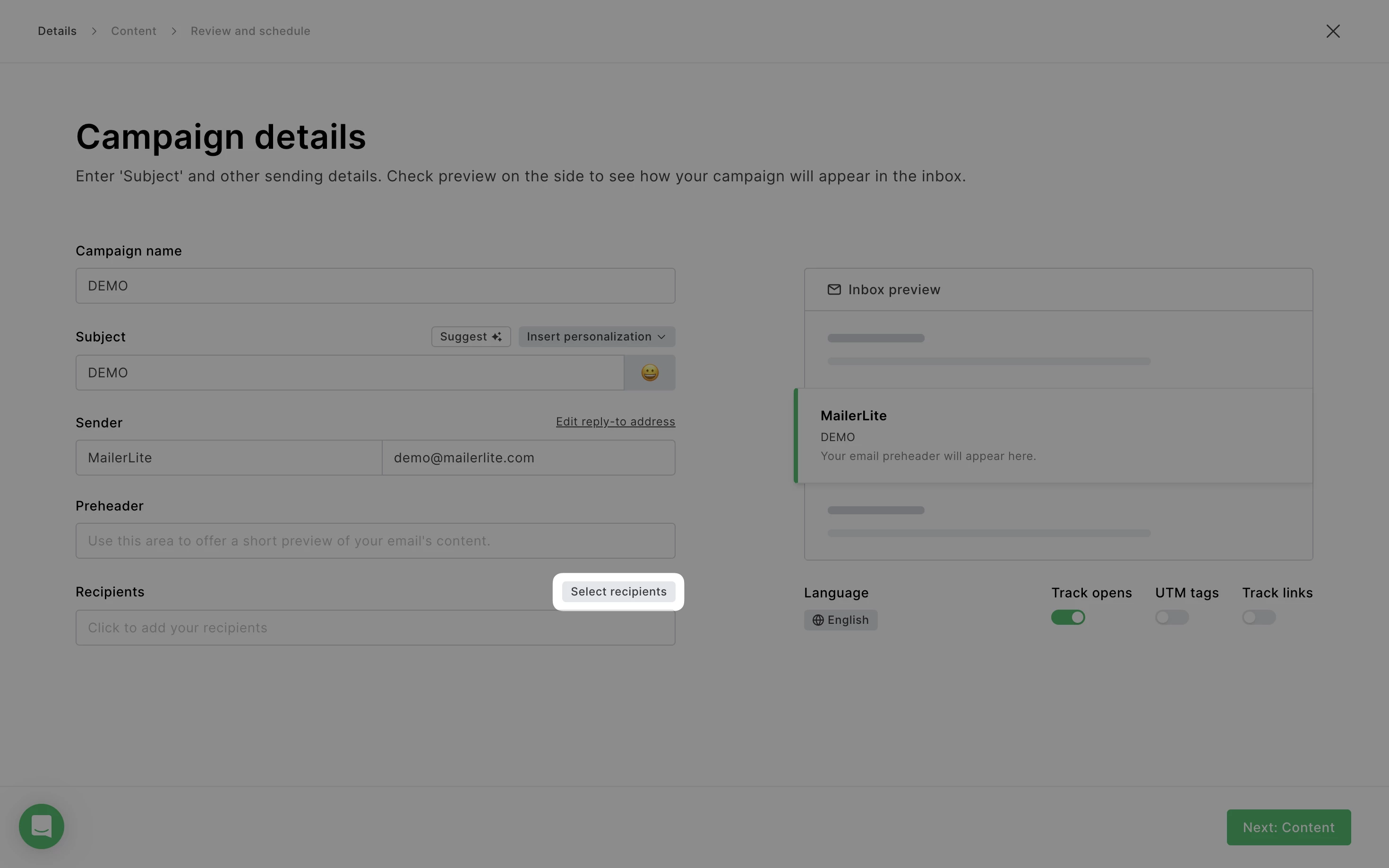1389x868 pixels.
Task: Focus the Preheader input field
Action: click(374, 541)
